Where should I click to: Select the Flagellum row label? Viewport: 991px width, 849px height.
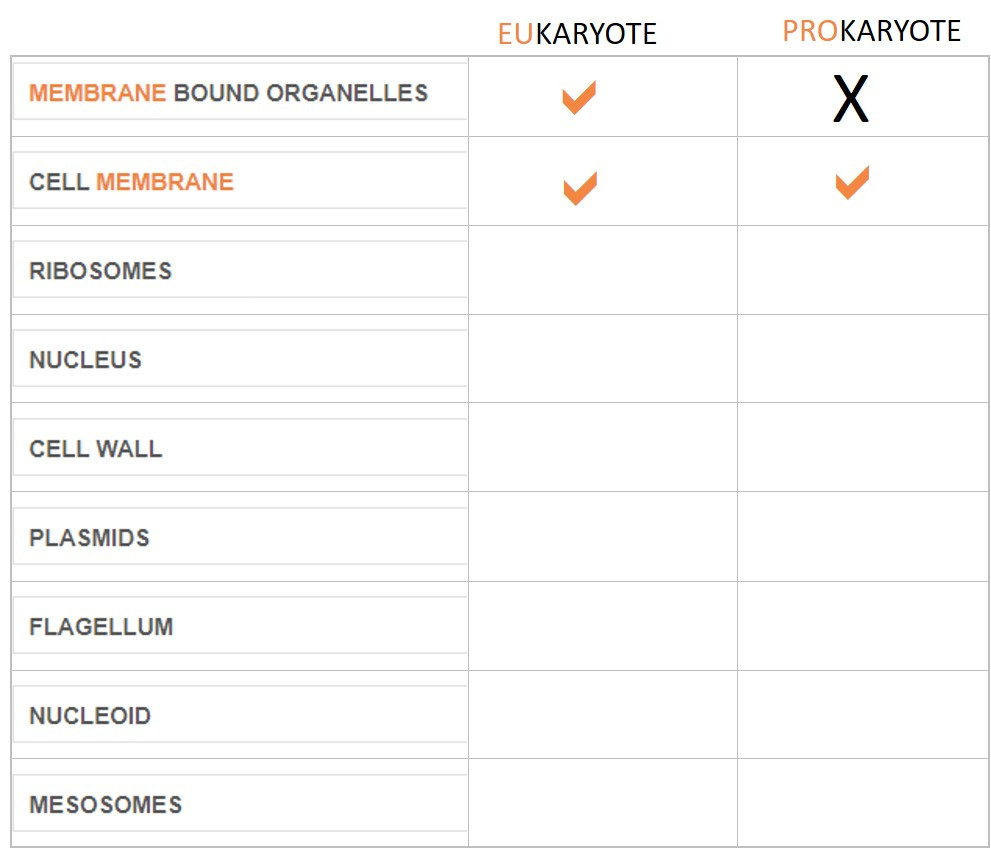click(x=101, y=627)
